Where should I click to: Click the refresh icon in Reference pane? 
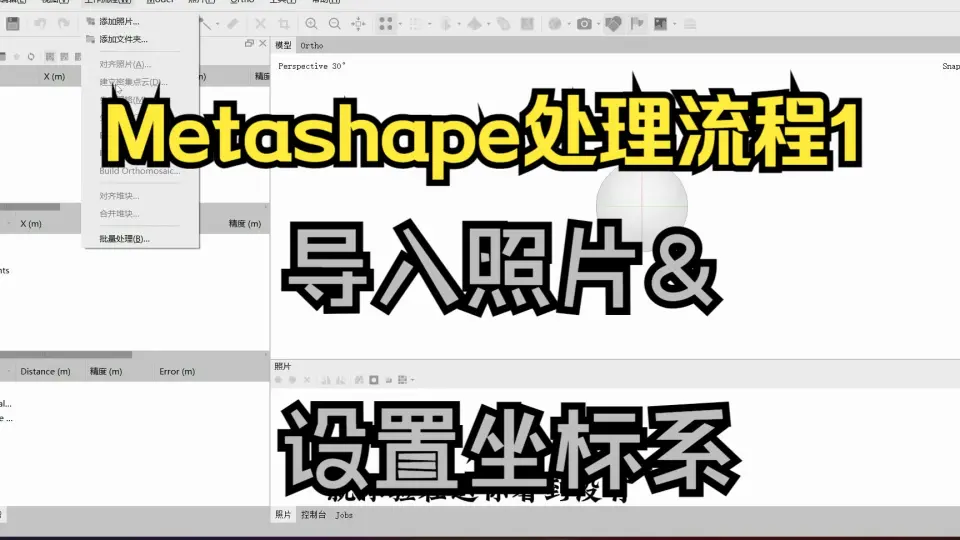click(31, 56)
